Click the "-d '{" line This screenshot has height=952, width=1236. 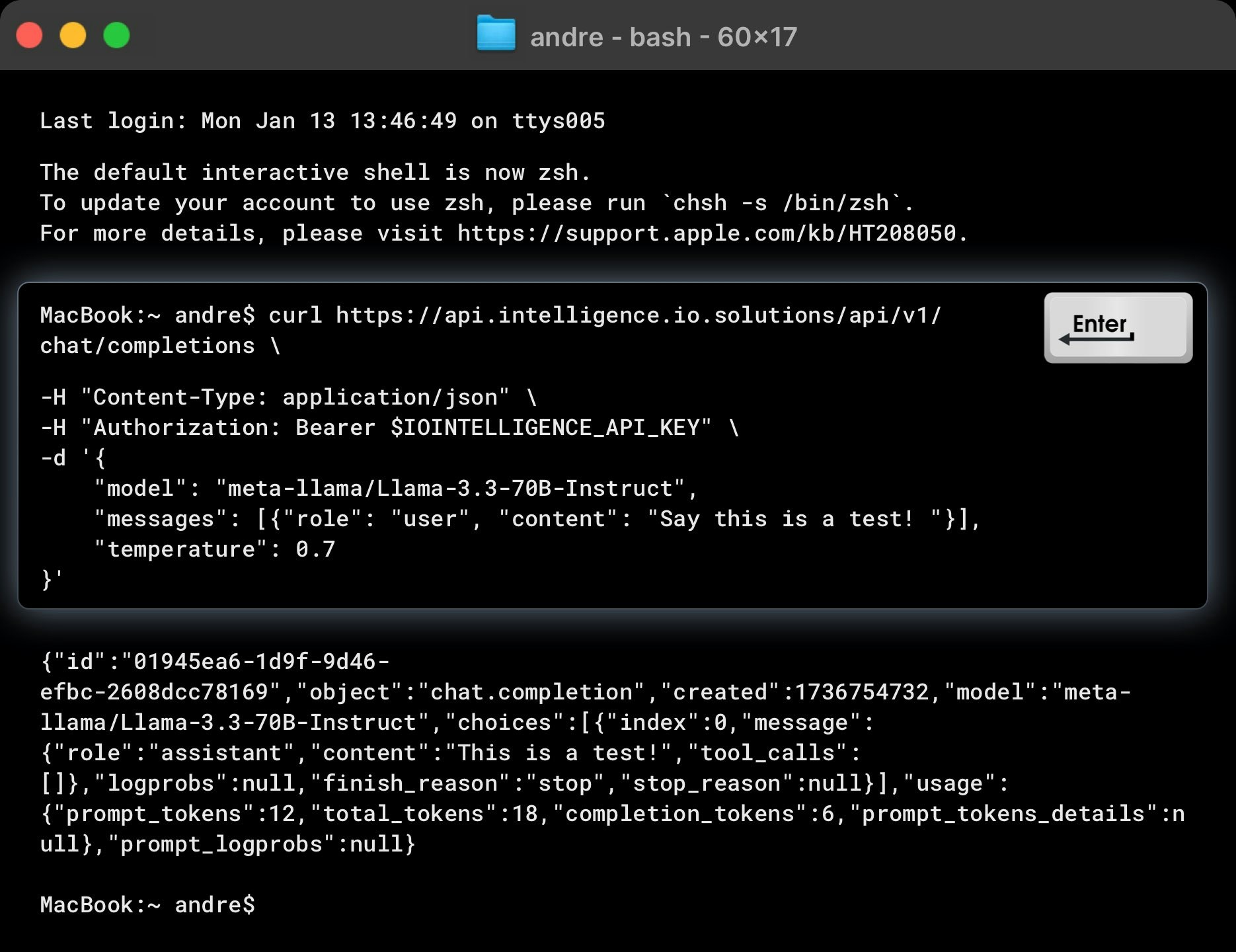73,458
